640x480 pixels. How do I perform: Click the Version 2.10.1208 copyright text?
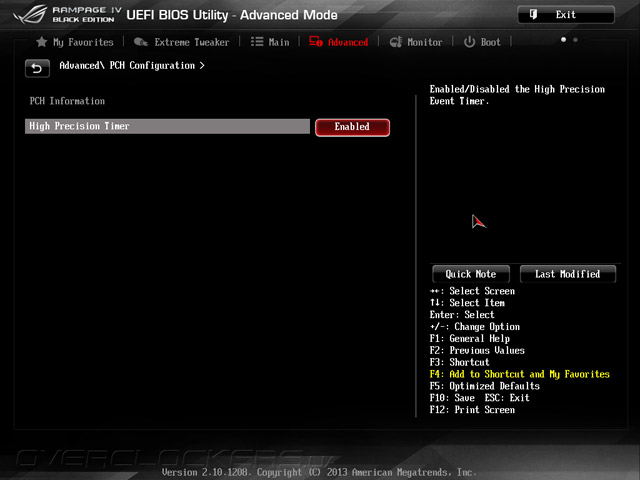click(x=319, y=472)
